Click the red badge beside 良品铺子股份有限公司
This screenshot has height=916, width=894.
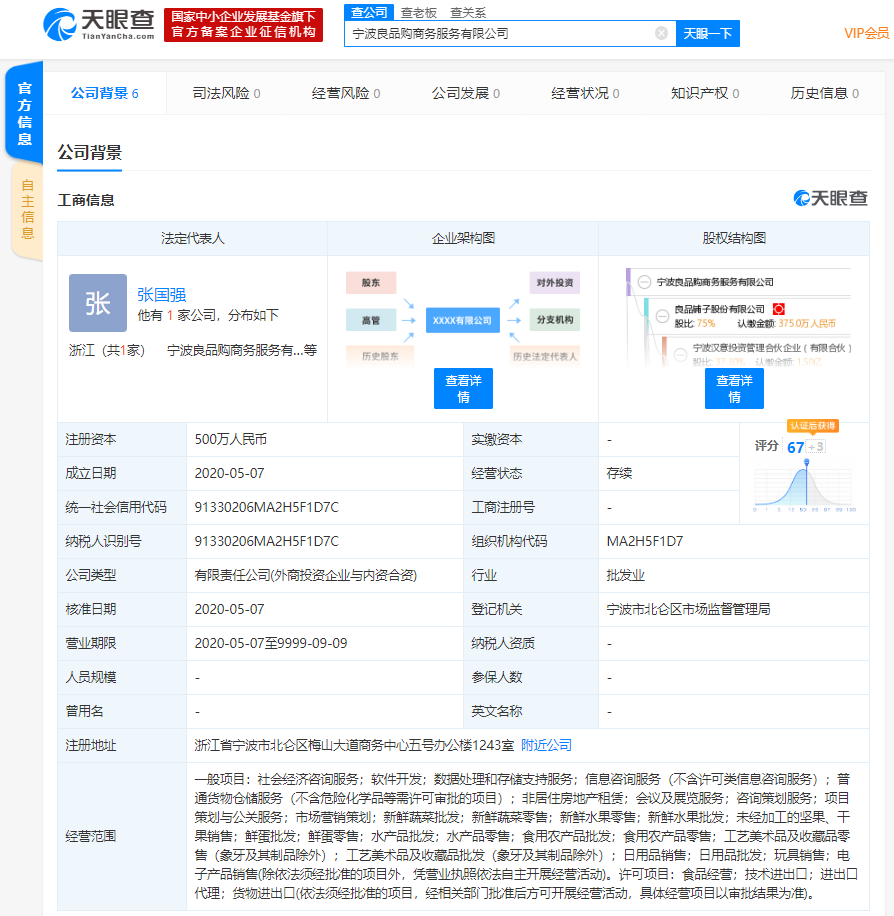click(x=777, y=309)
